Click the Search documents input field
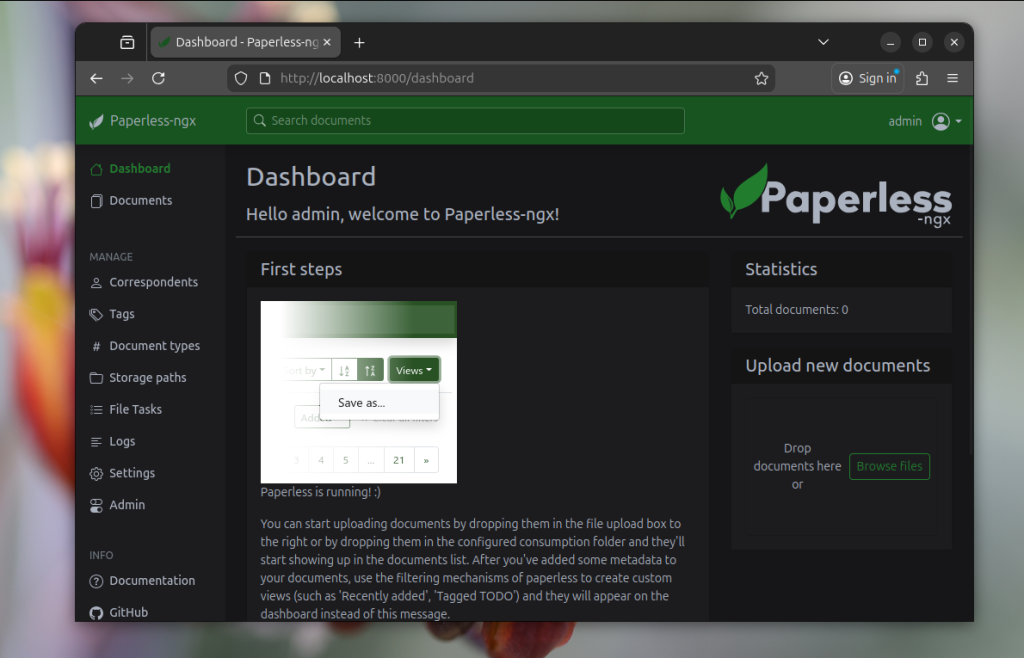This screenshot has height=658, width=1024. click(x=465, y=121)
